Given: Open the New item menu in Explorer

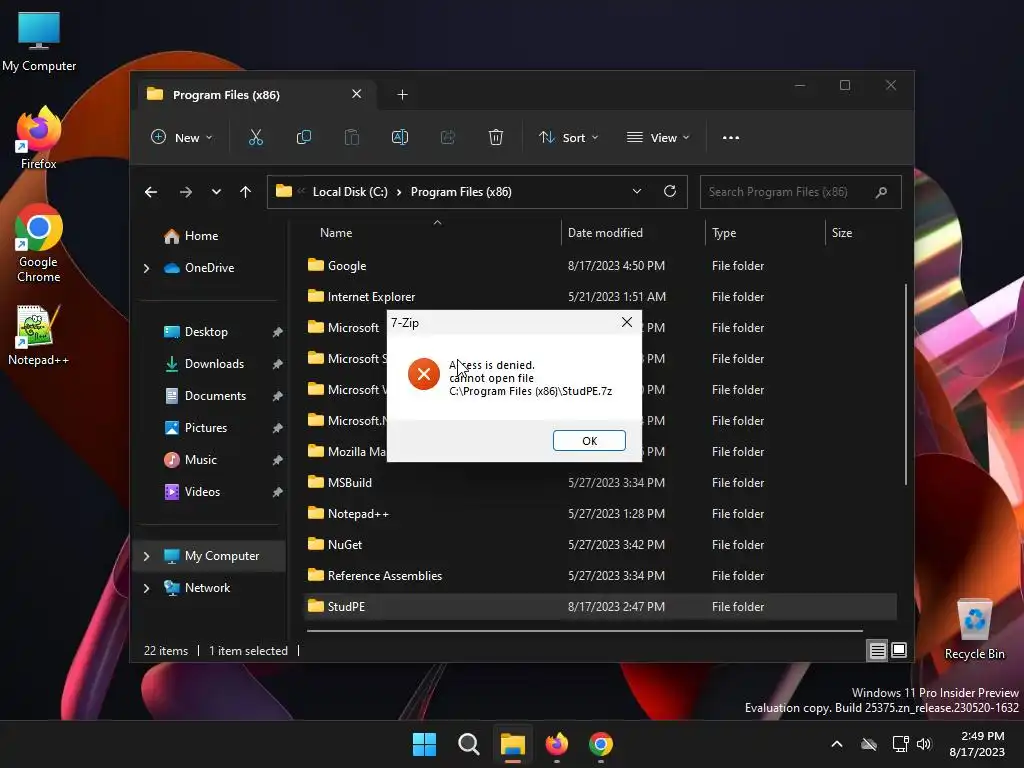Looking at the screenshot, I should click(182, 138).
